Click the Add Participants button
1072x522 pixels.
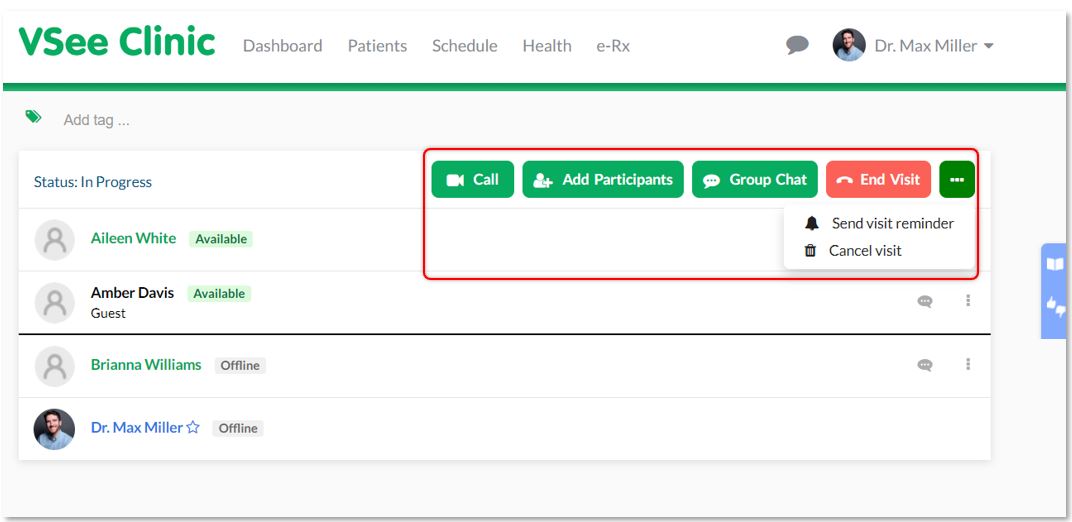pos(603,180)
